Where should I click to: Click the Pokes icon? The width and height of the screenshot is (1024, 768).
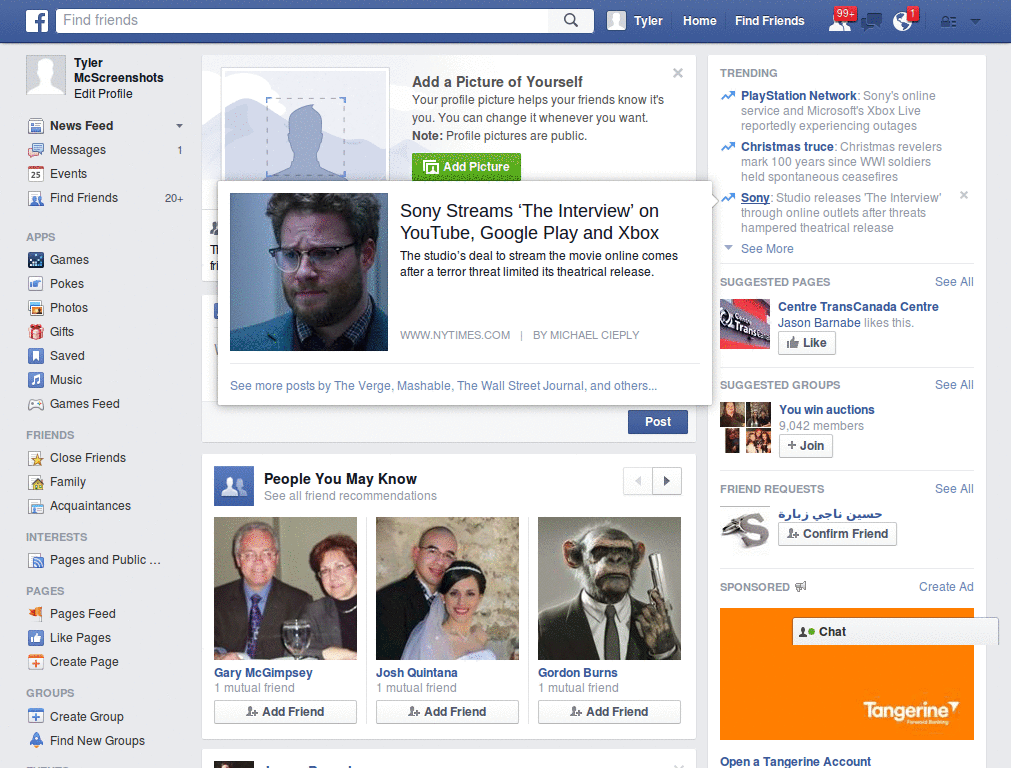(35, 284)
